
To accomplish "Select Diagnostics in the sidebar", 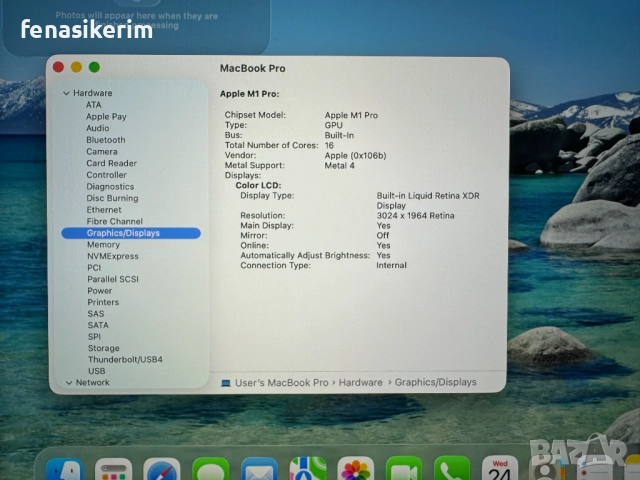I will [110, 187].
